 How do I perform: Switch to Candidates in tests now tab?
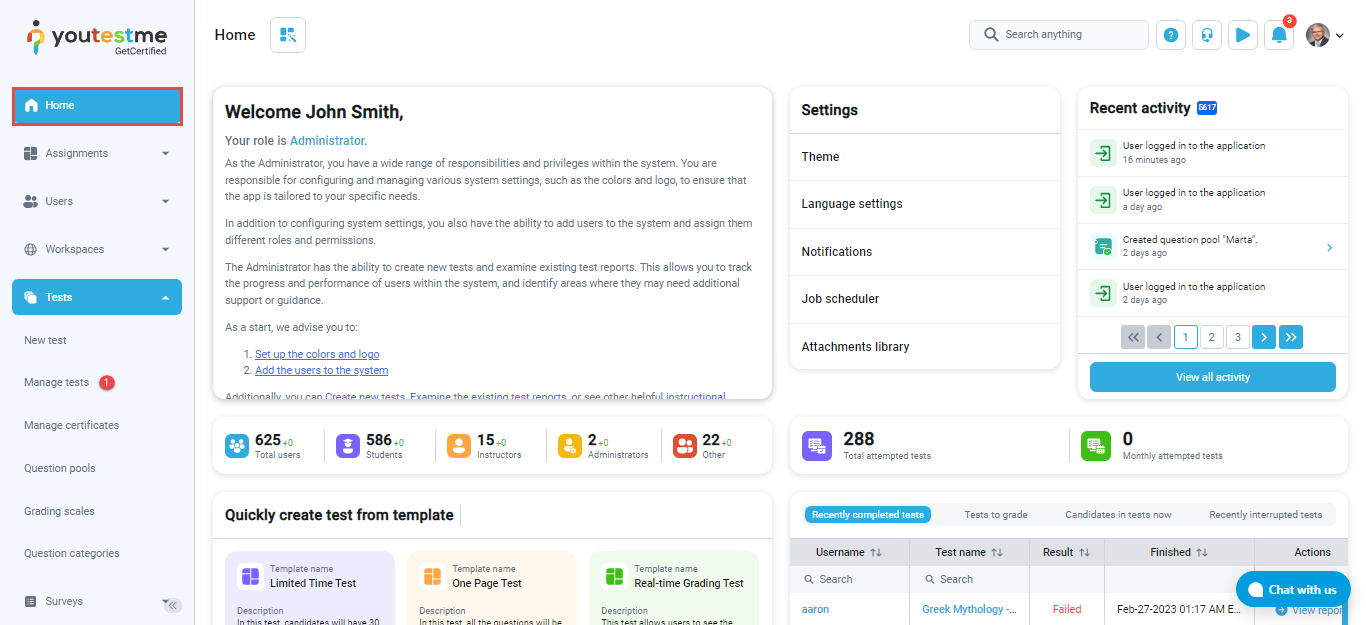point(1118,515)
